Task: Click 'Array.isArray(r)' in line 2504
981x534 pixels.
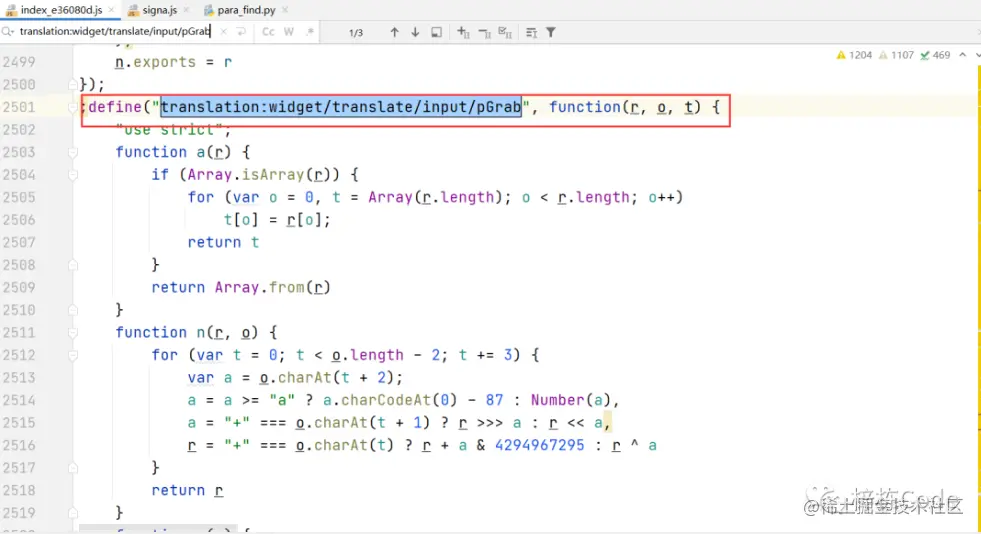Action: (259, 174)
